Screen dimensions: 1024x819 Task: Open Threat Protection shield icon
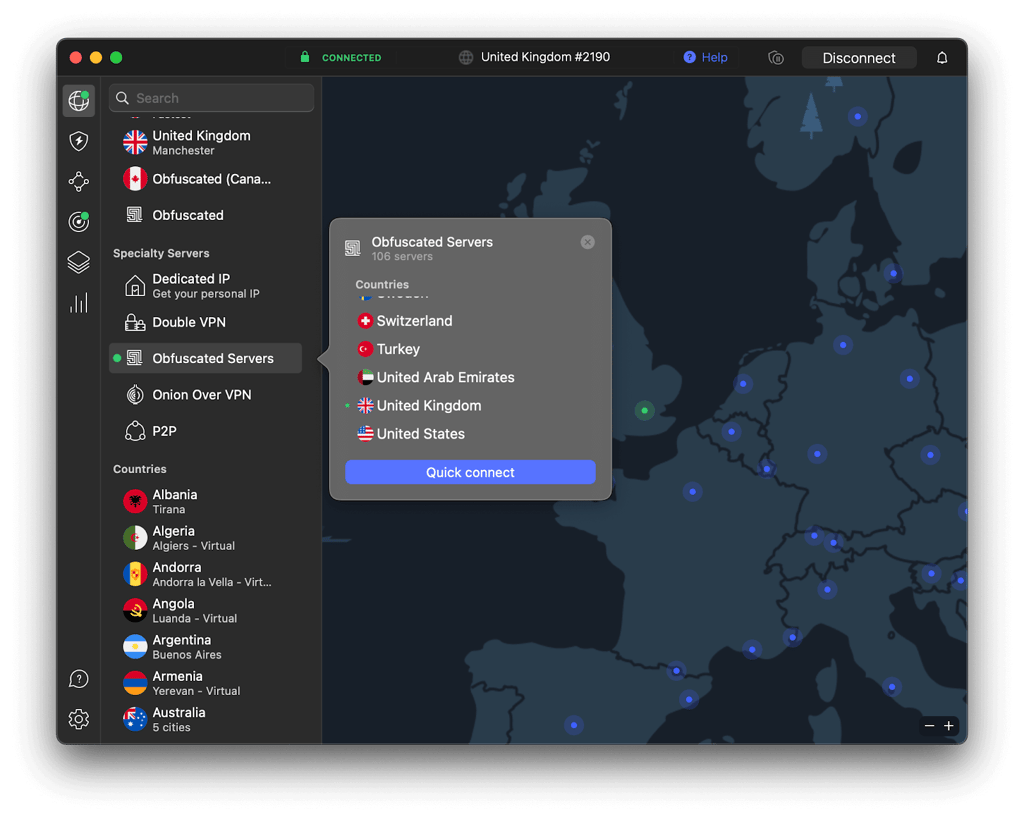click(78, 141)
